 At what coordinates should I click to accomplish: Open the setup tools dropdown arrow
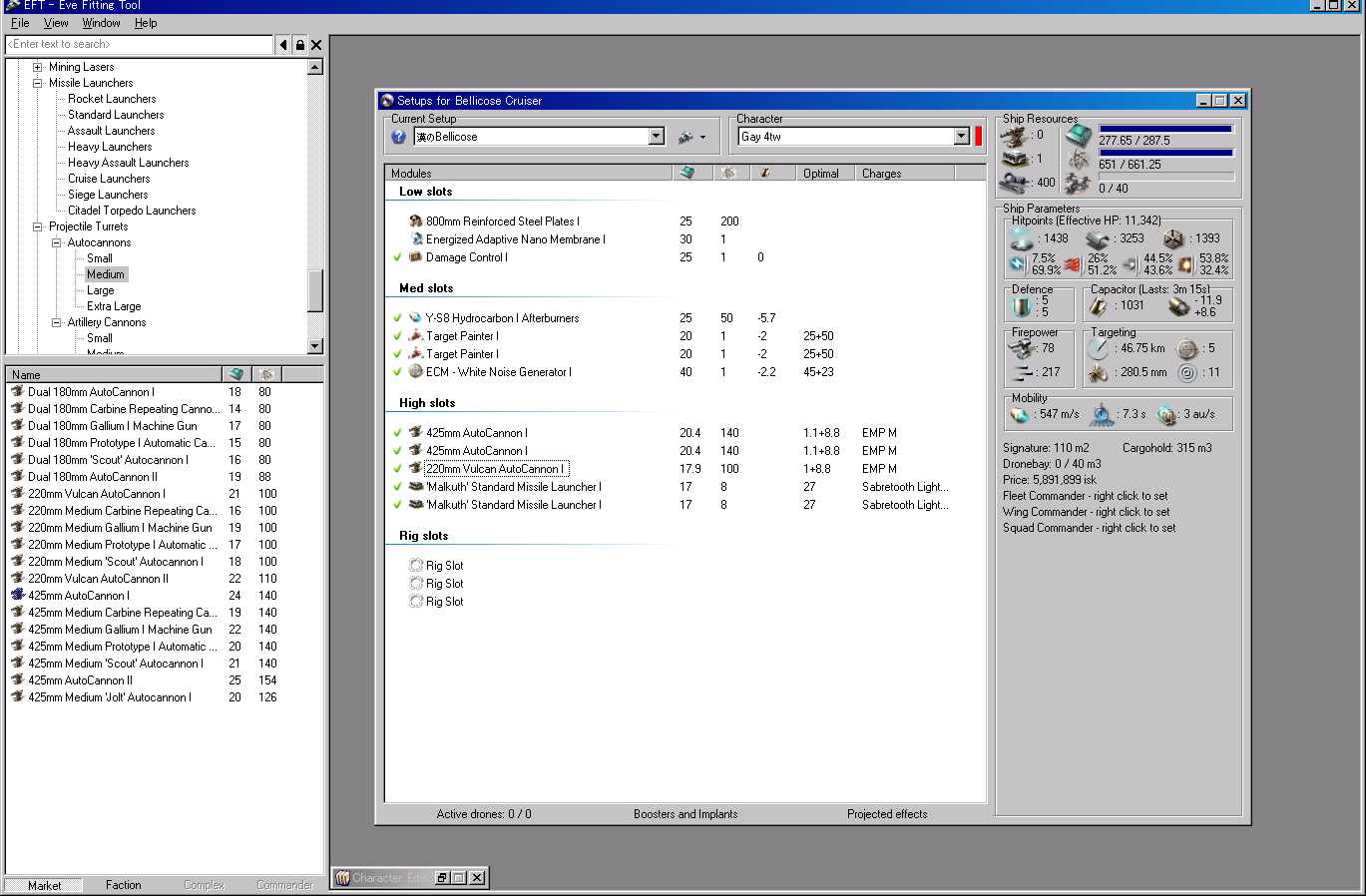click(x=703, y=138)
